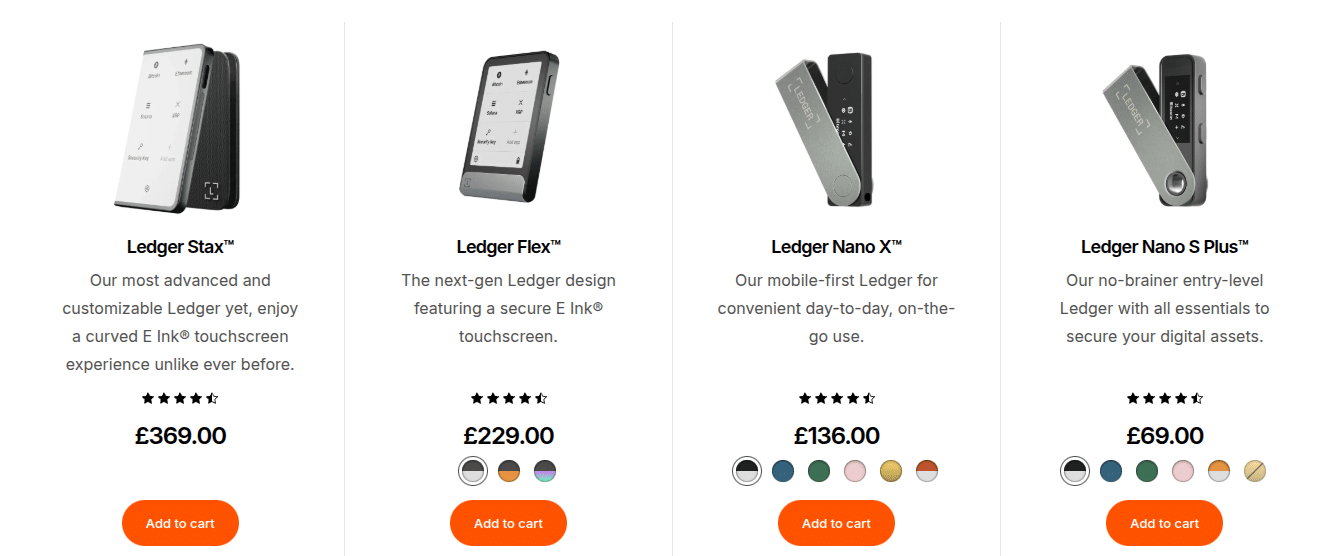
Task: Pick pink swatch for Ledger Nano X
Action: tap(855, 471)
